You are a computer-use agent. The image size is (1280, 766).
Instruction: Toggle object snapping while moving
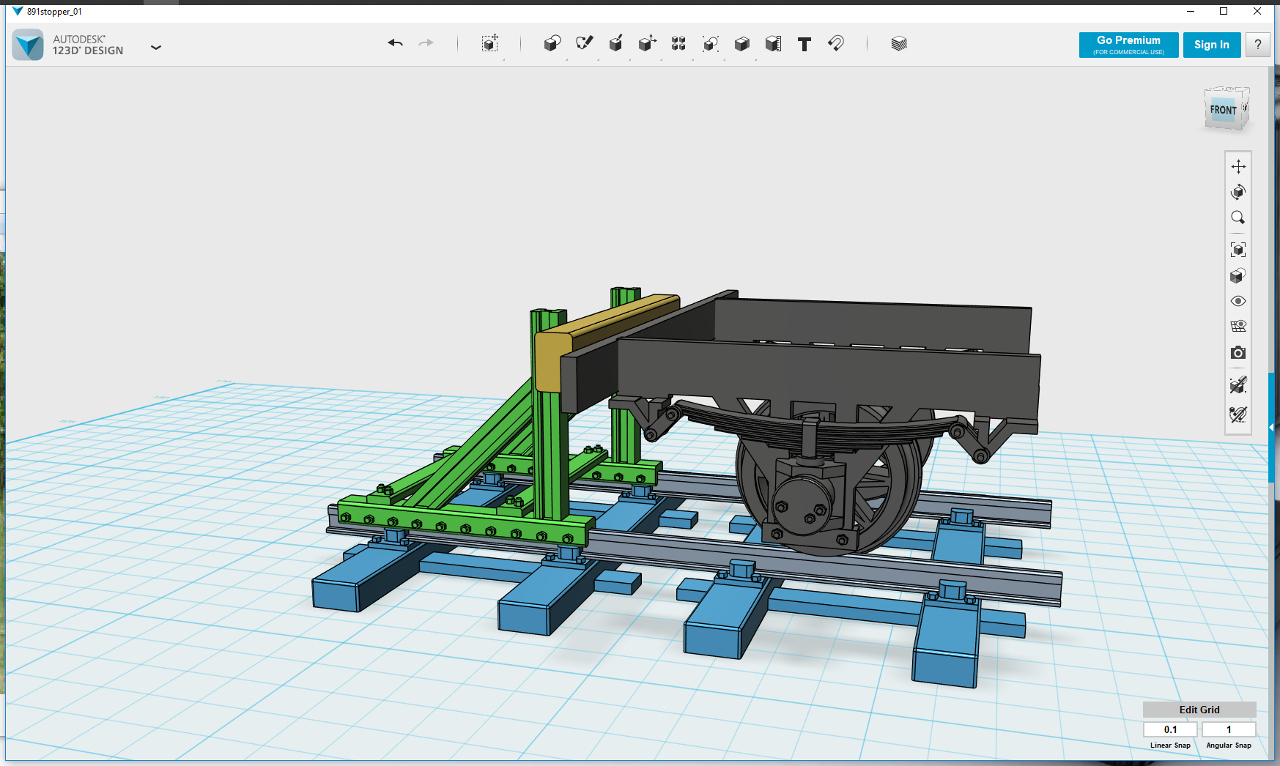[1238, 385]
